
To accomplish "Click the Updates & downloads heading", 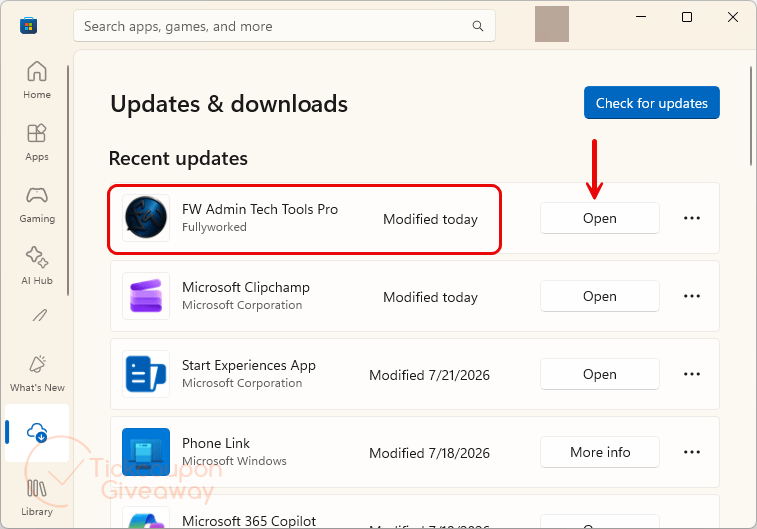I will tap(229, 104).
